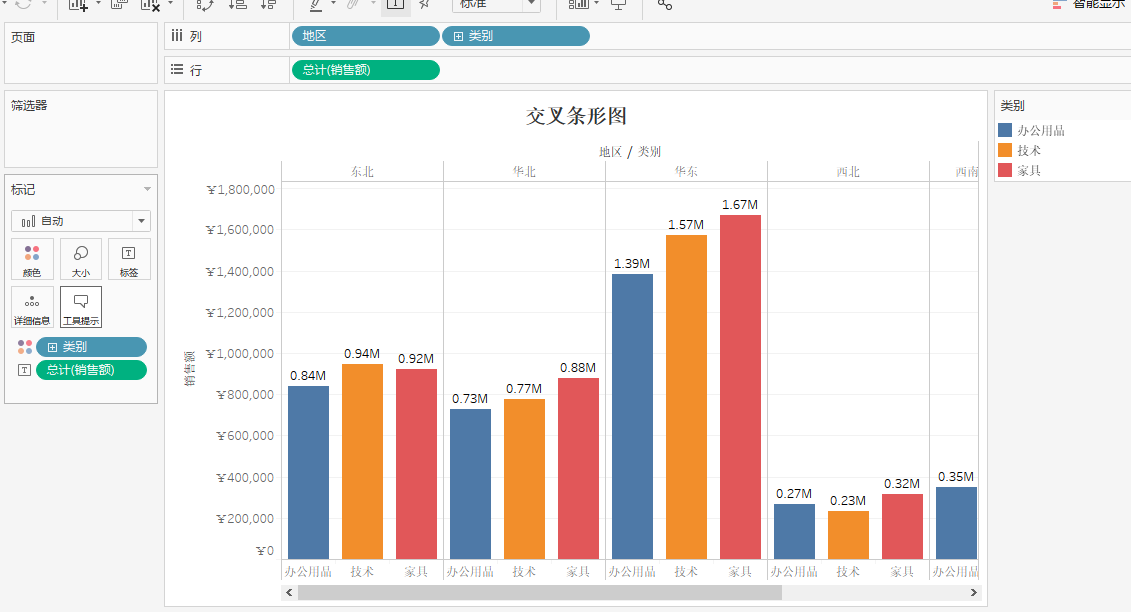Click the clear sheet toolbar icon

pyautogui.click(x=150, y=5)
